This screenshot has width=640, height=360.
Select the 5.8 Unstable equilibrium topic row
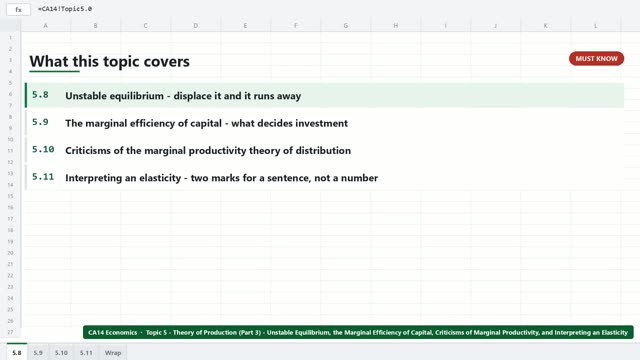[324, 96]
